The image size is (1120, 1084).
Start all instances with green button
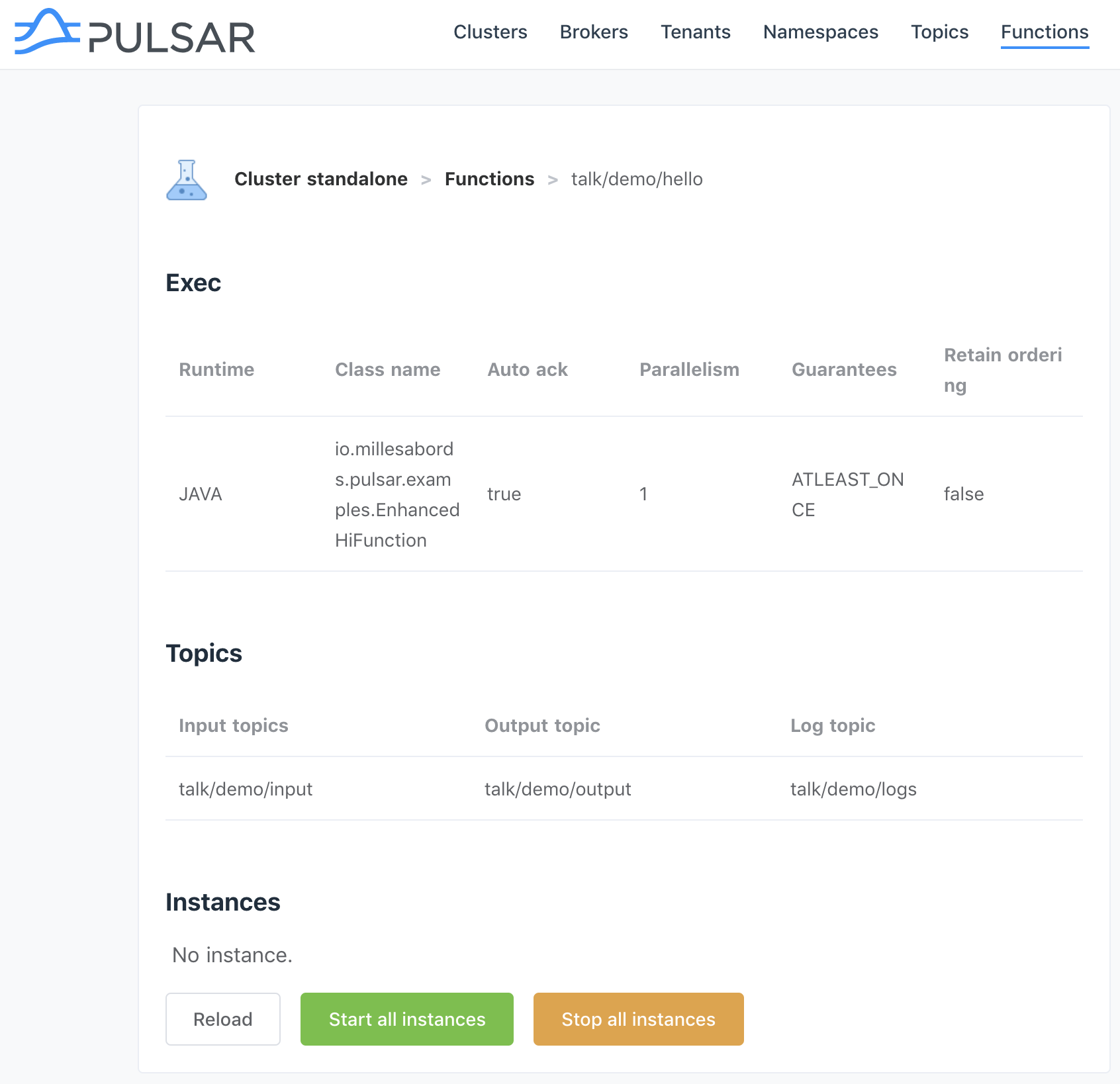[407, 1019]
